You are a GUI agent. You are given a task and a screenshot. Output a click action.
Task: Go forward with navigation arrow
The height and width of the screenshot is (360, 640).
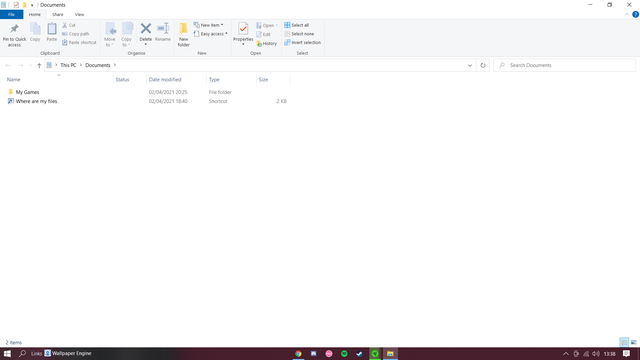20,65
